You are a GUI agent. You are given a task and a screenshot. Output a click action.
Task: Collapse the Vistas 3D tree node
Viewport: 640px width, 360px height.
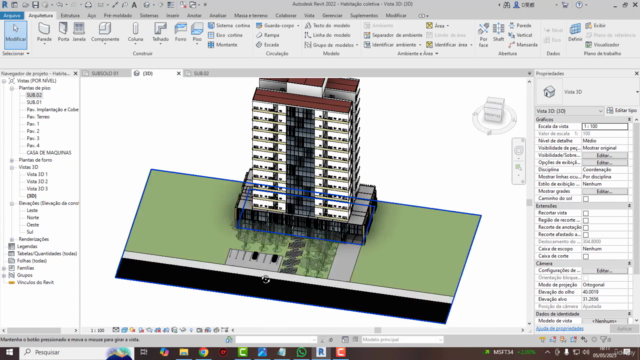pos(12,167)
